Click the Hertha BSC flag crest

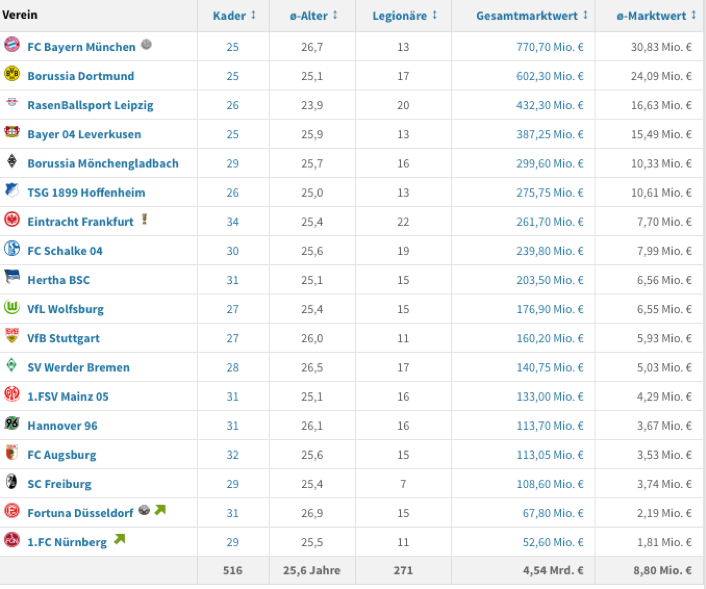click(12, 276)
